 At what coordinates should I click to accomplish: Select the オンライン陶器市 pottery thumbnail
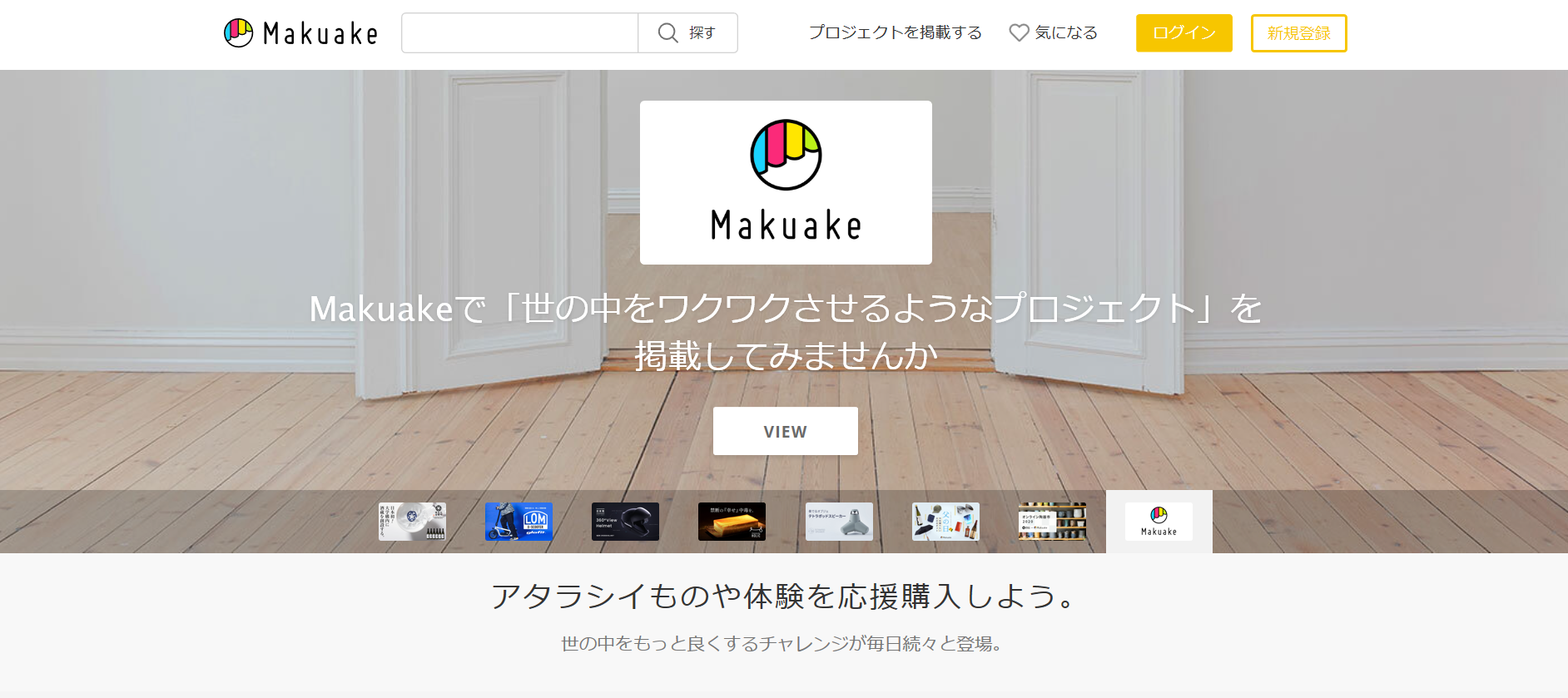click(x=1052, y=522)
